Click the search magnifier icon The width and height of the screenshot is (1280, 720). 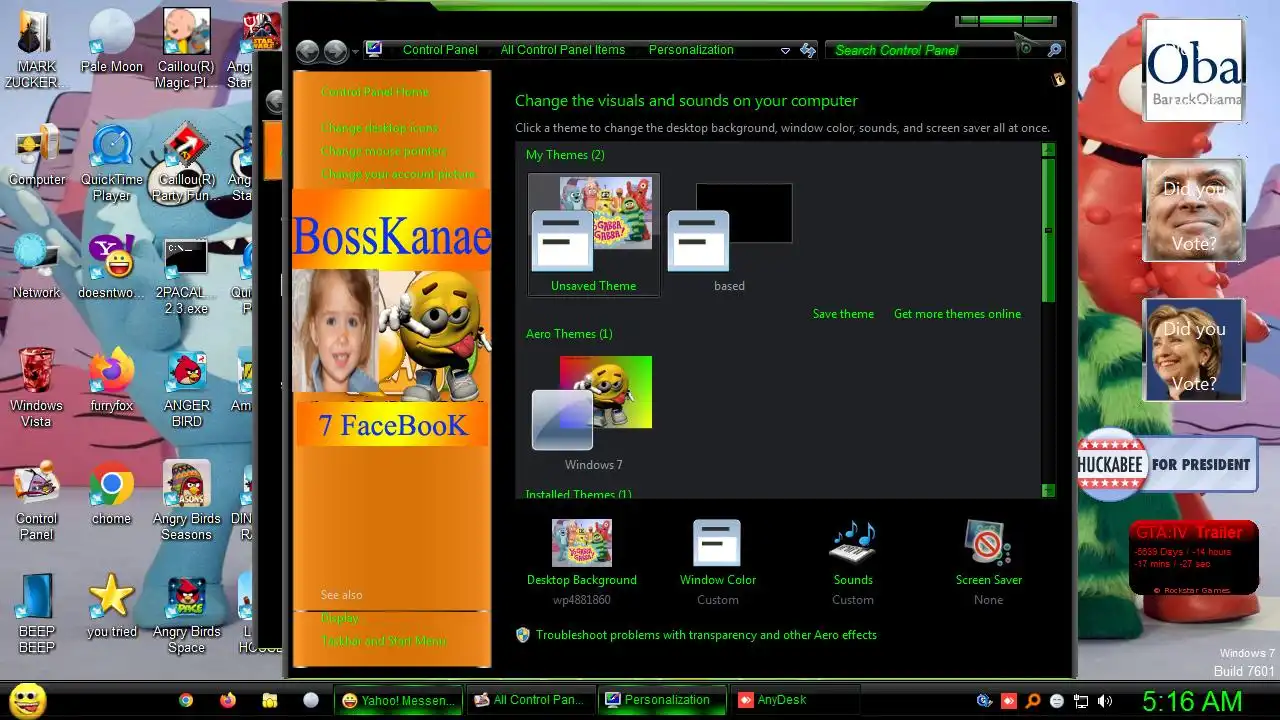[x=1054, y=50]
